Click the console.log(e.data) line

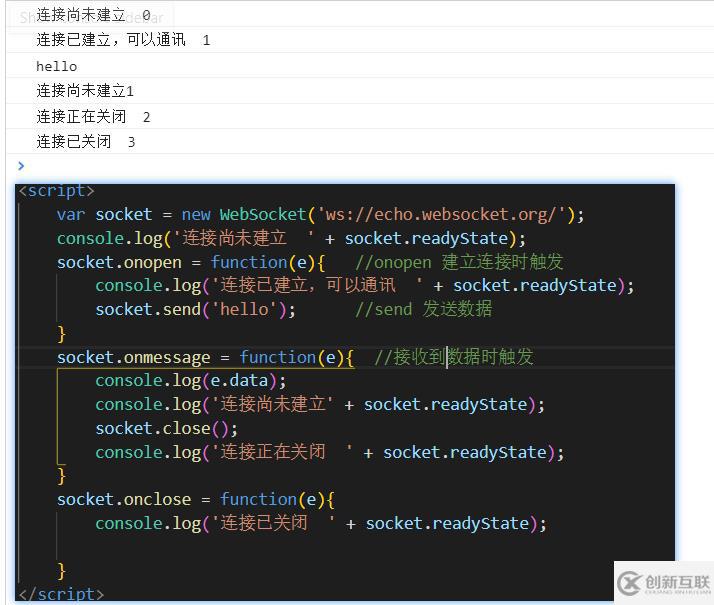191,381
